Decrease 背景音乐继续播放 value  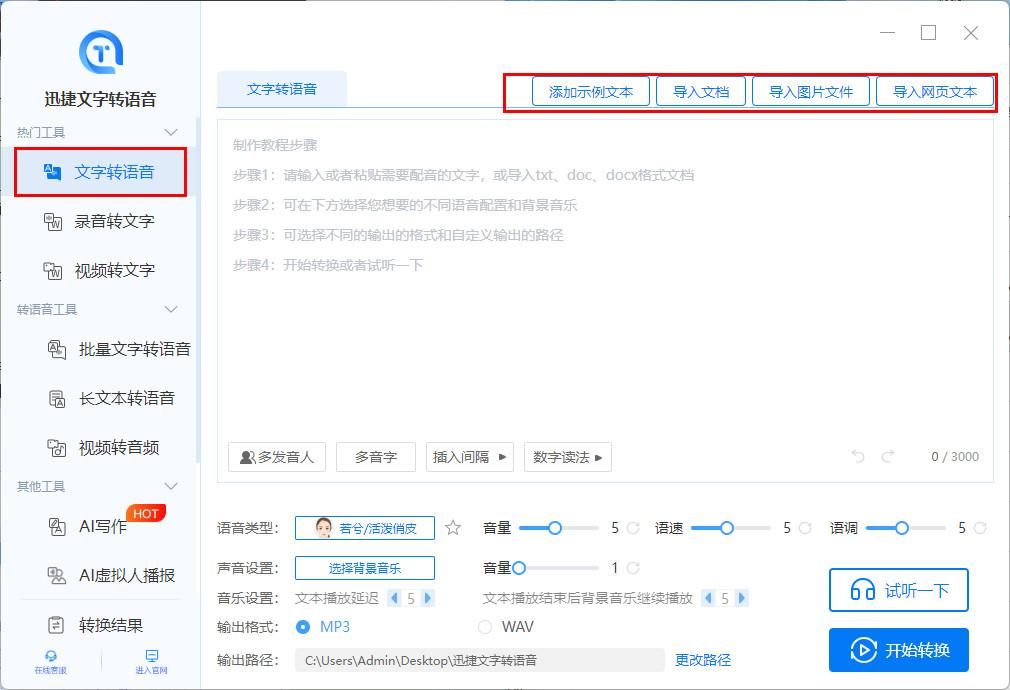(x=709, y=598)
